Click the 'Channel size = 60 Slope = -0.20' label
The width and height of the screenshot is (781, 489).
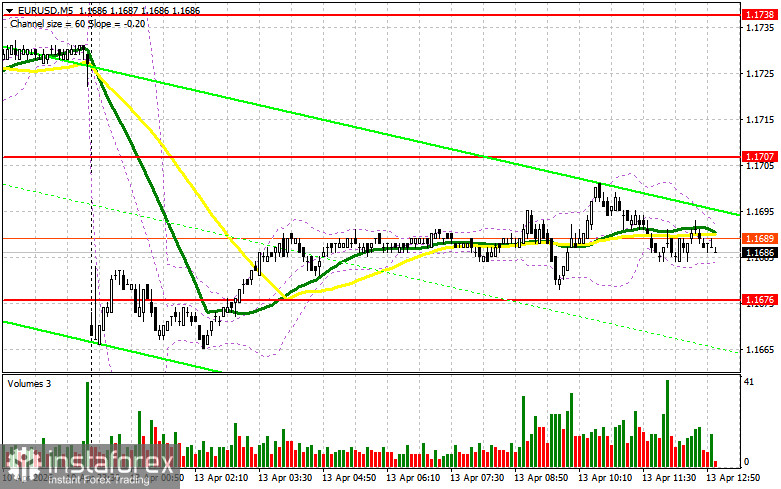point(78,23)
